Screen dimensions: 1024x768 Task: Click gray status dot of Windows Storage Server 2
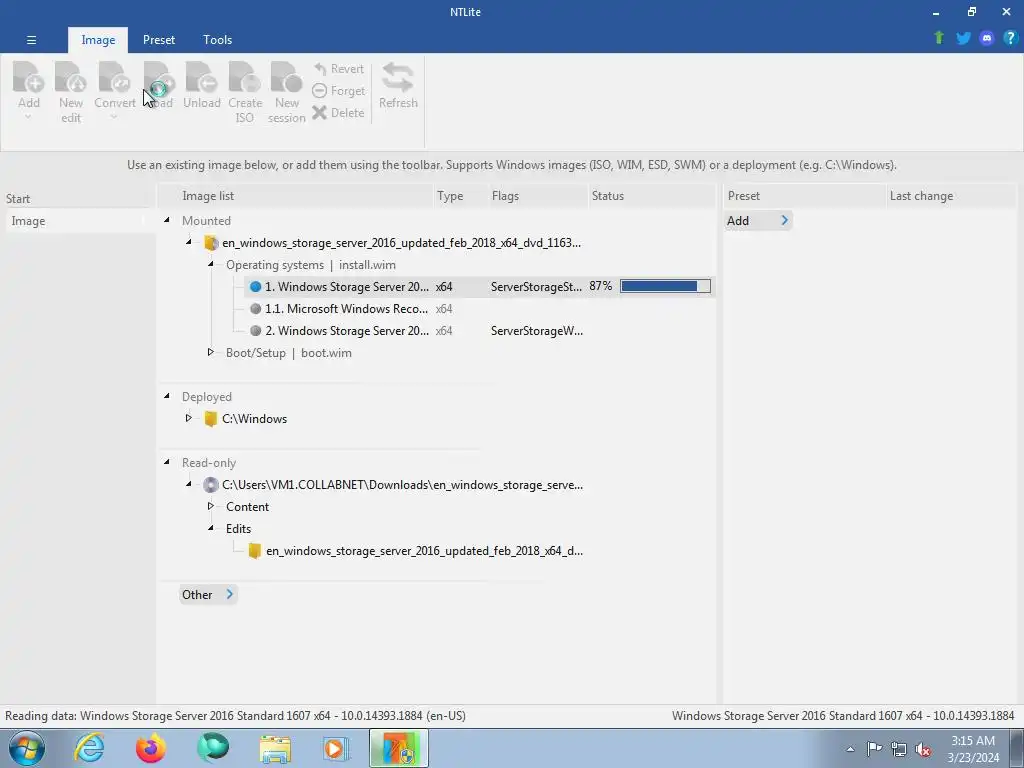tap(255, 330)
